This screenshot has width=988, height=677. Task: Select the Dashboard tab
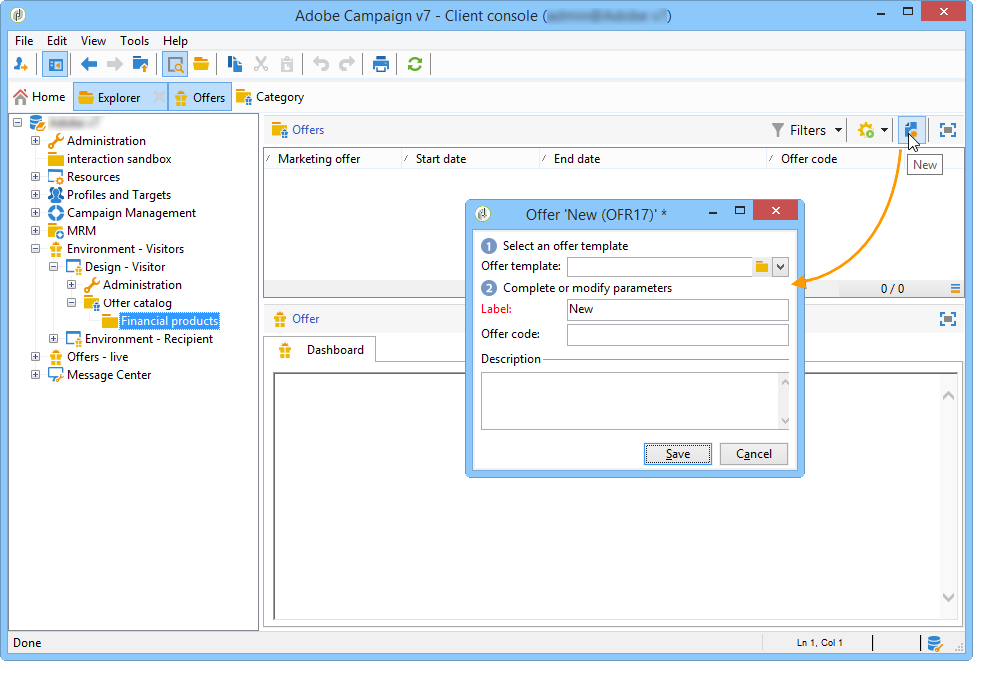(x=322, y=350)
